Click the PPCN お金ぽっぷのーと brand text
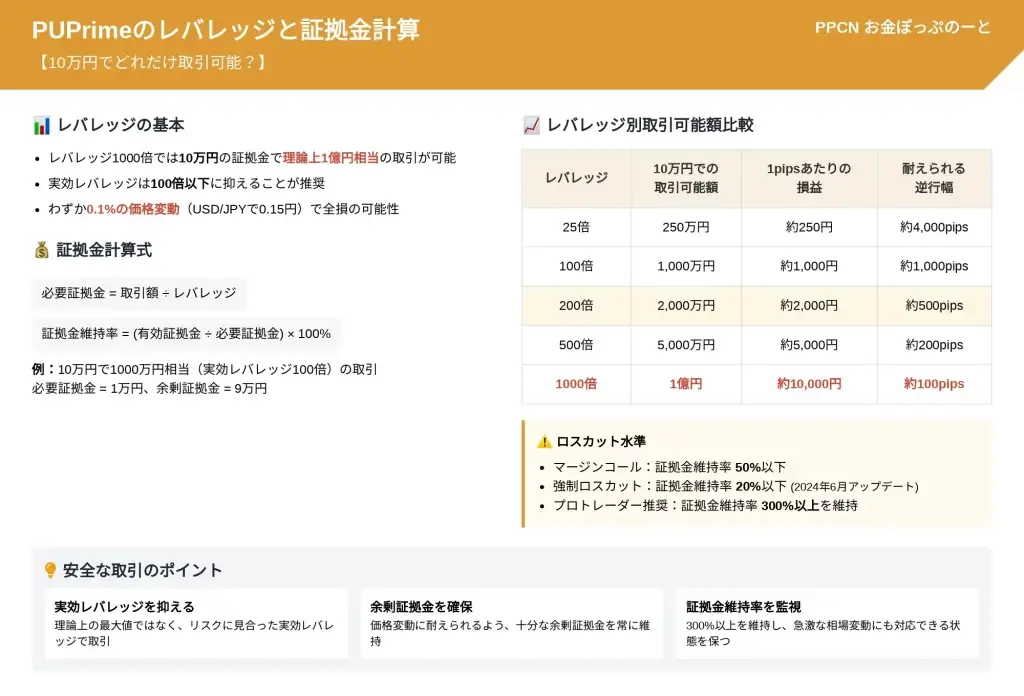1024x696 pixels. click(x=902, y=27)
